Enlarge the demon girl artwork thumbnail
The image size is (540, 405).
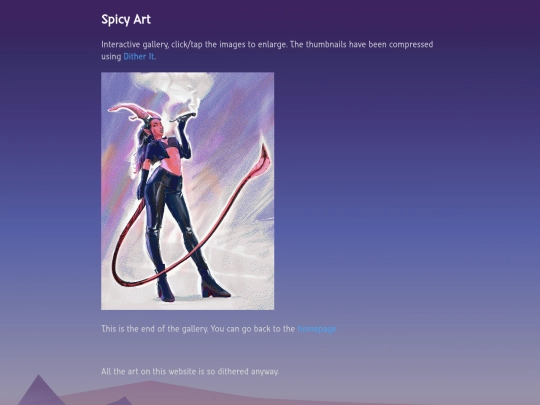188,191
